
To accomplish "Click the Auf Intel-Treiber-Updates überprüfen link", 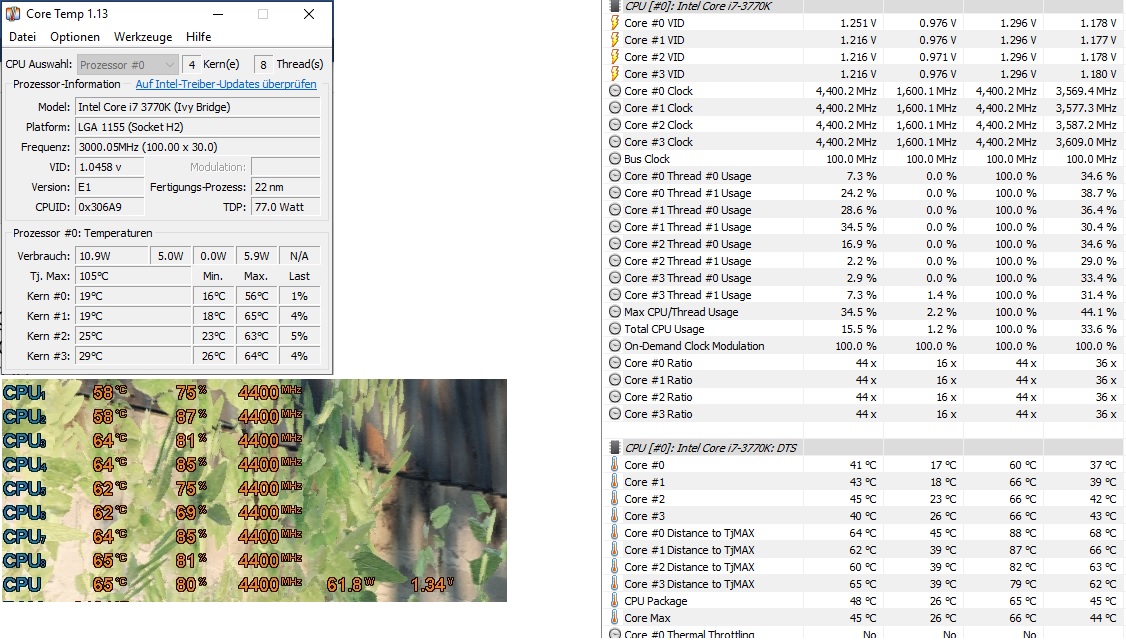I will click(226, 84).
